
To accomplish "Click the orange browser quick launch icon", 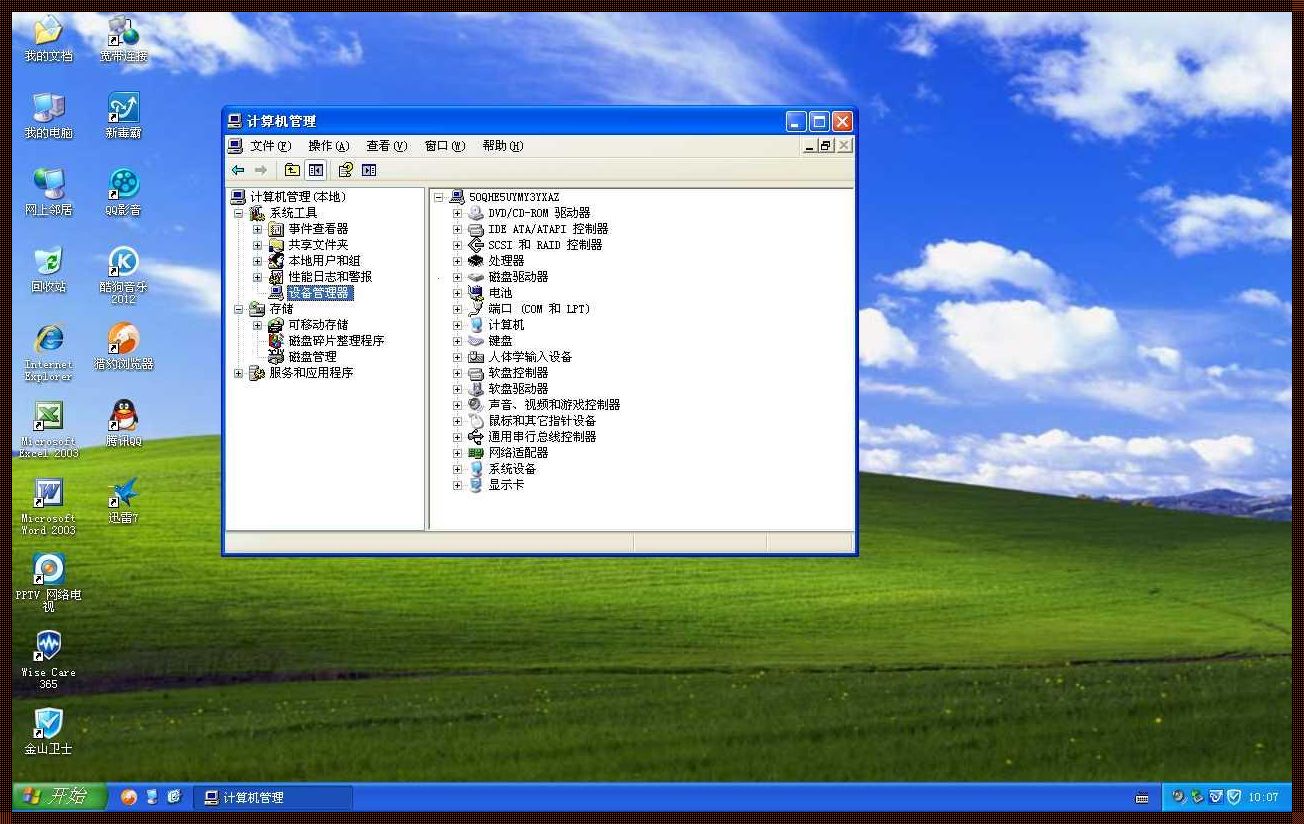I will (129, 797).
